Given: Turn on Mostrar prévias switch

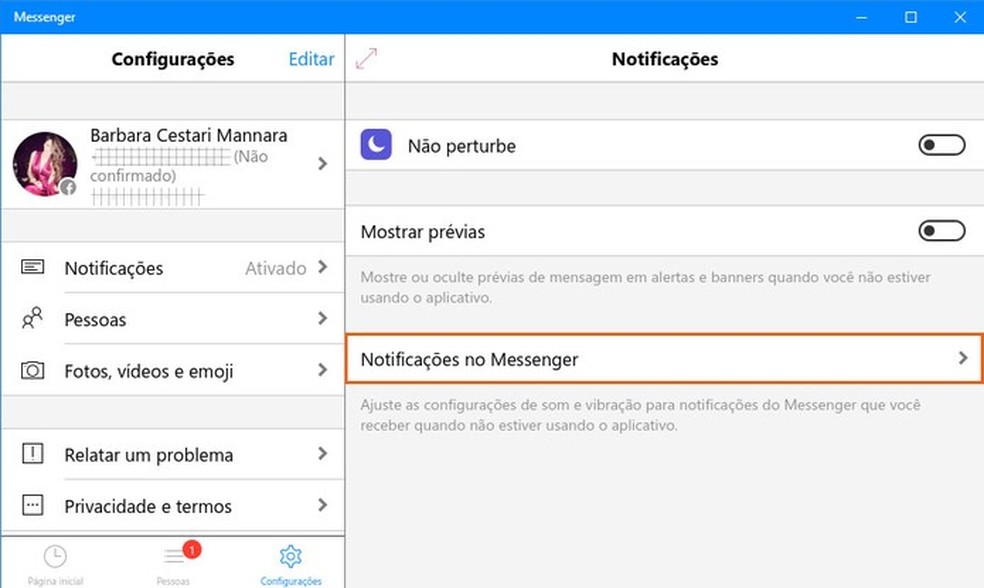Looking at the screenshot, I should click(941, 231).
